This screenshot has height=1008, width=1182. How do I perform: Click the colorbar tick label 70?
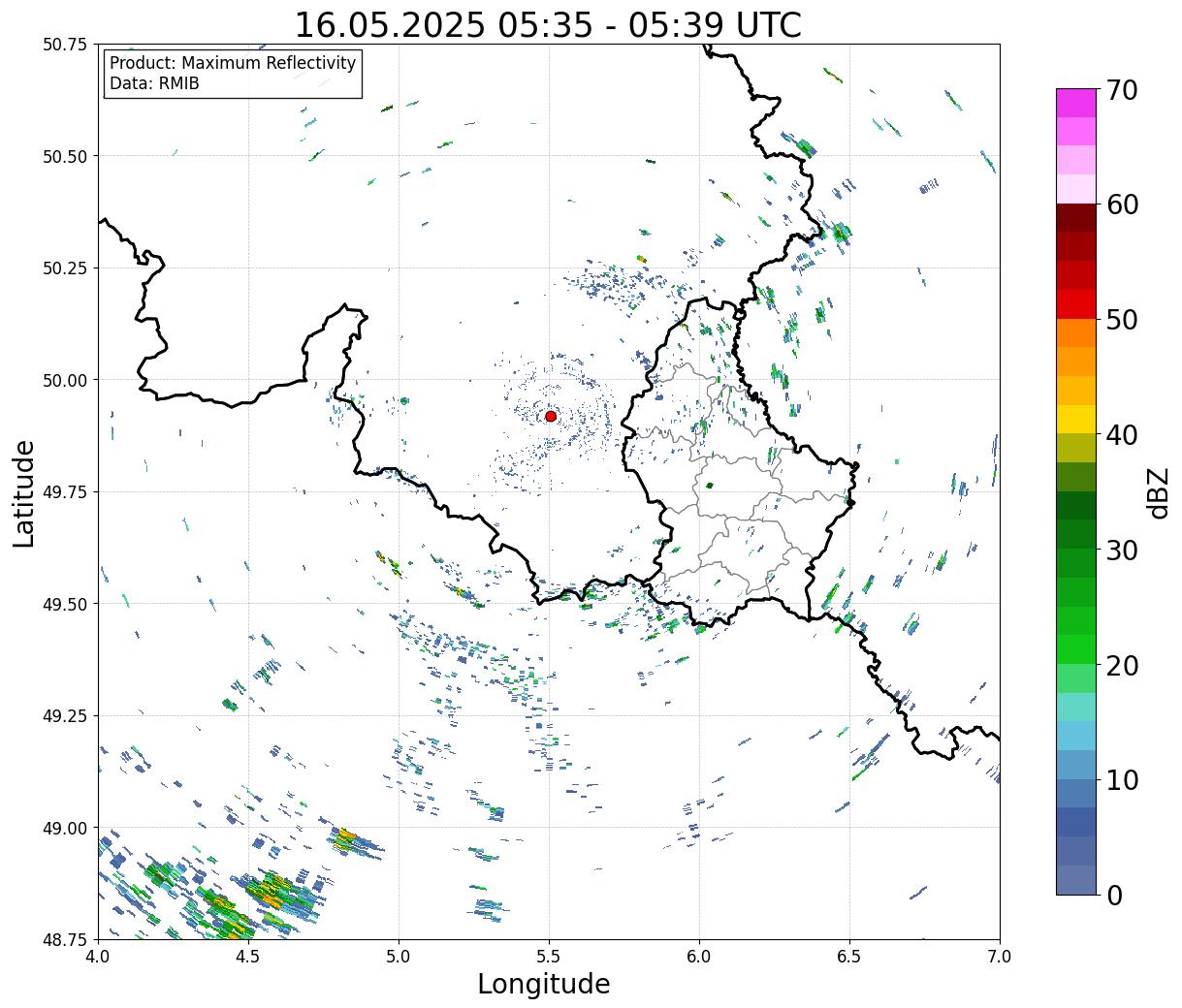click(x=1122, y=90)
